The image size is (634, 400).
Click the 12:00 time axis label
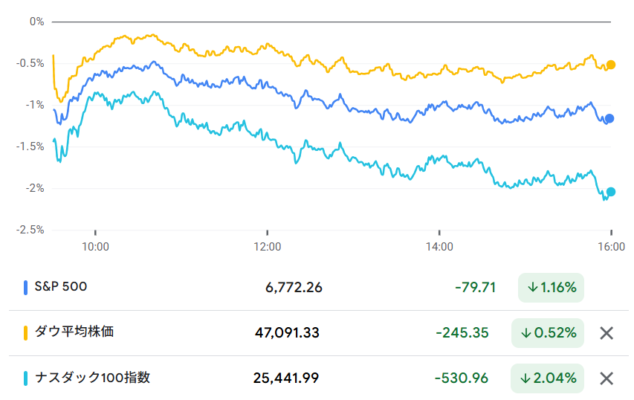(267, 246)
